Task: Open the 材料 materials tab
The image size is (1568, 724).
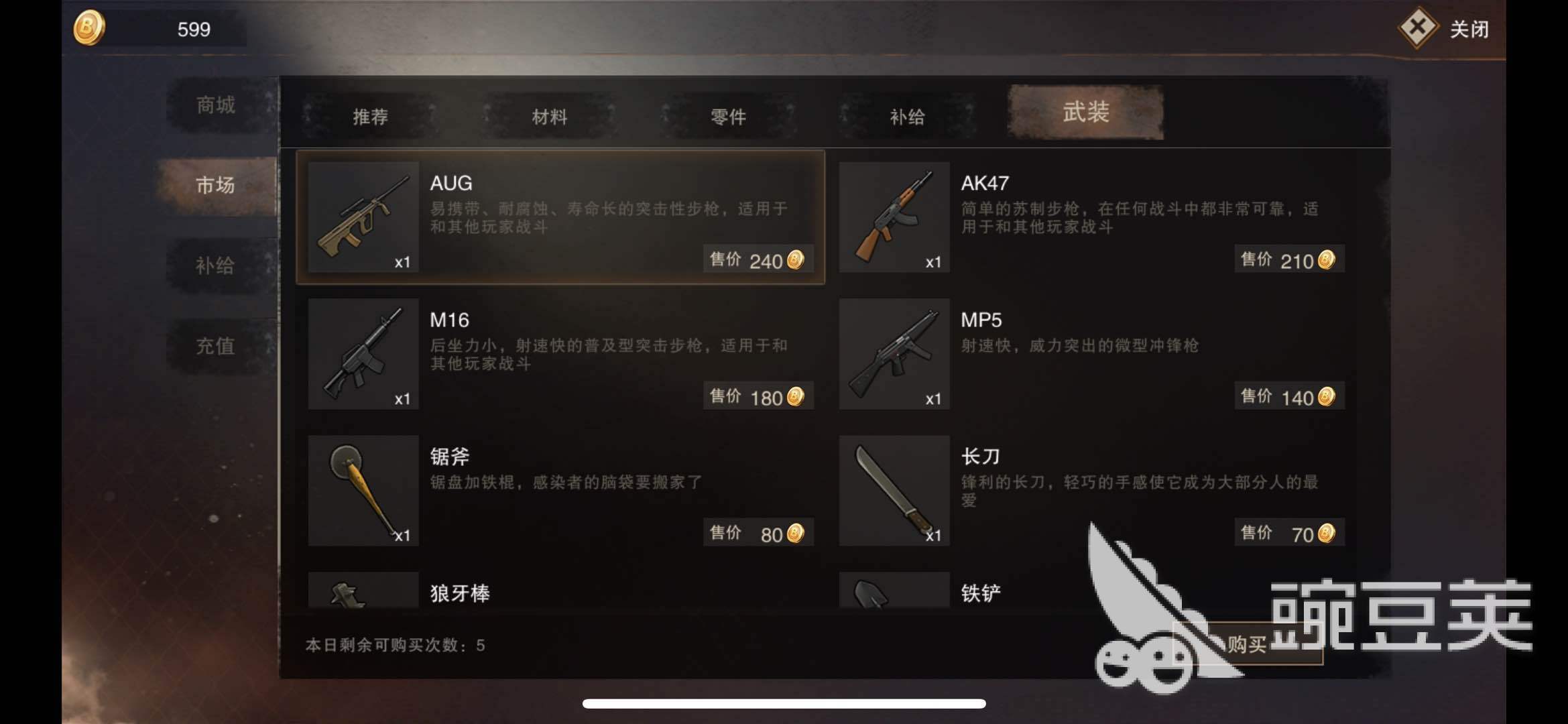Action: point(549,117)
